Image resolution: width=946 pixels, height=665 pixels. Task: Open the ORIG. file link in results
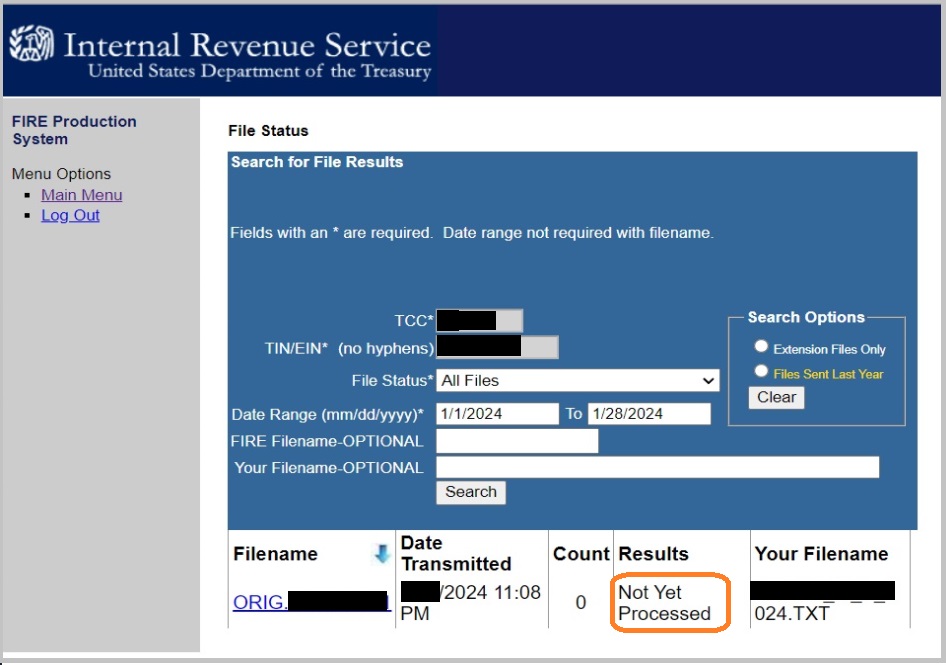coord(310,602)
